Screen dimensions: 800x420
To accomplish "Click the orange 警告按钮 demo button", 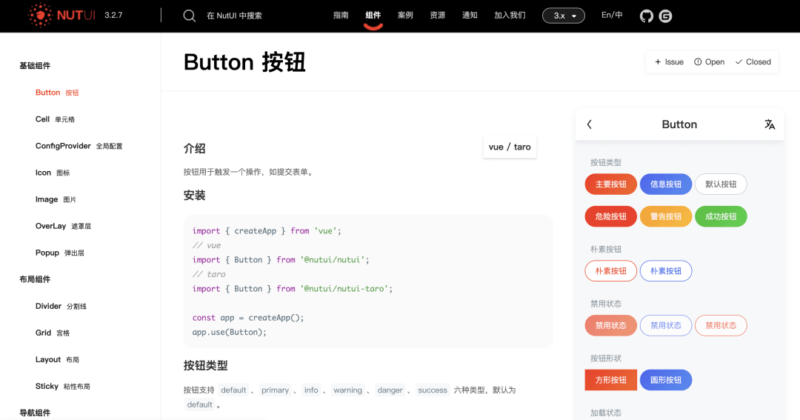I will pos(666,216).
